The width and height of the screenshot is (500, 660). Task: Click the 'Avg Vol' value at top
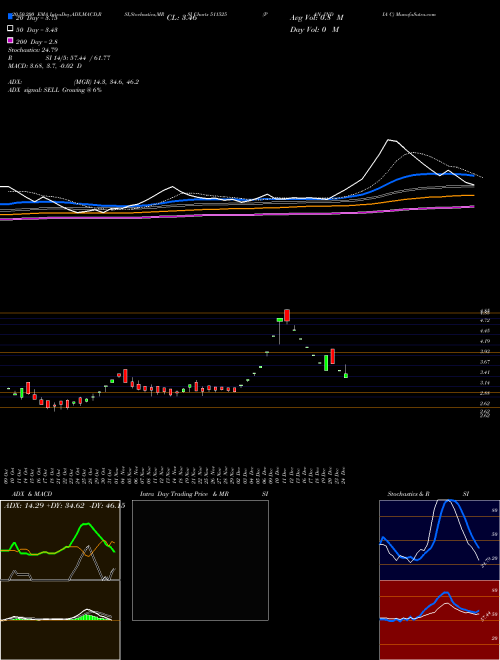pyautogui.click(x=316, y=18)
